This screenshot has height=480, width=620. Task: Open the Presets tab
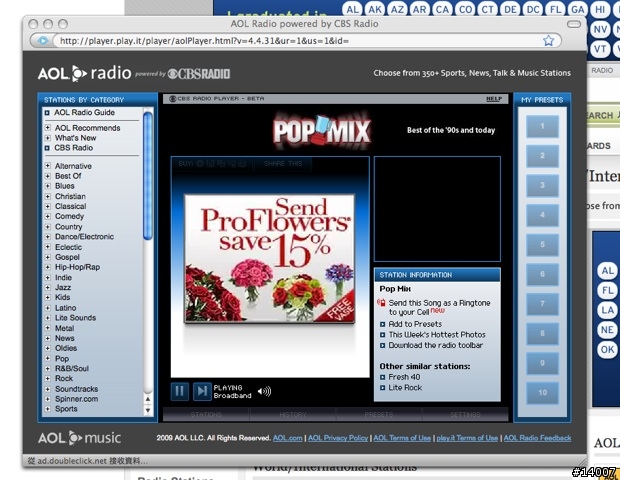click(379, 414)
